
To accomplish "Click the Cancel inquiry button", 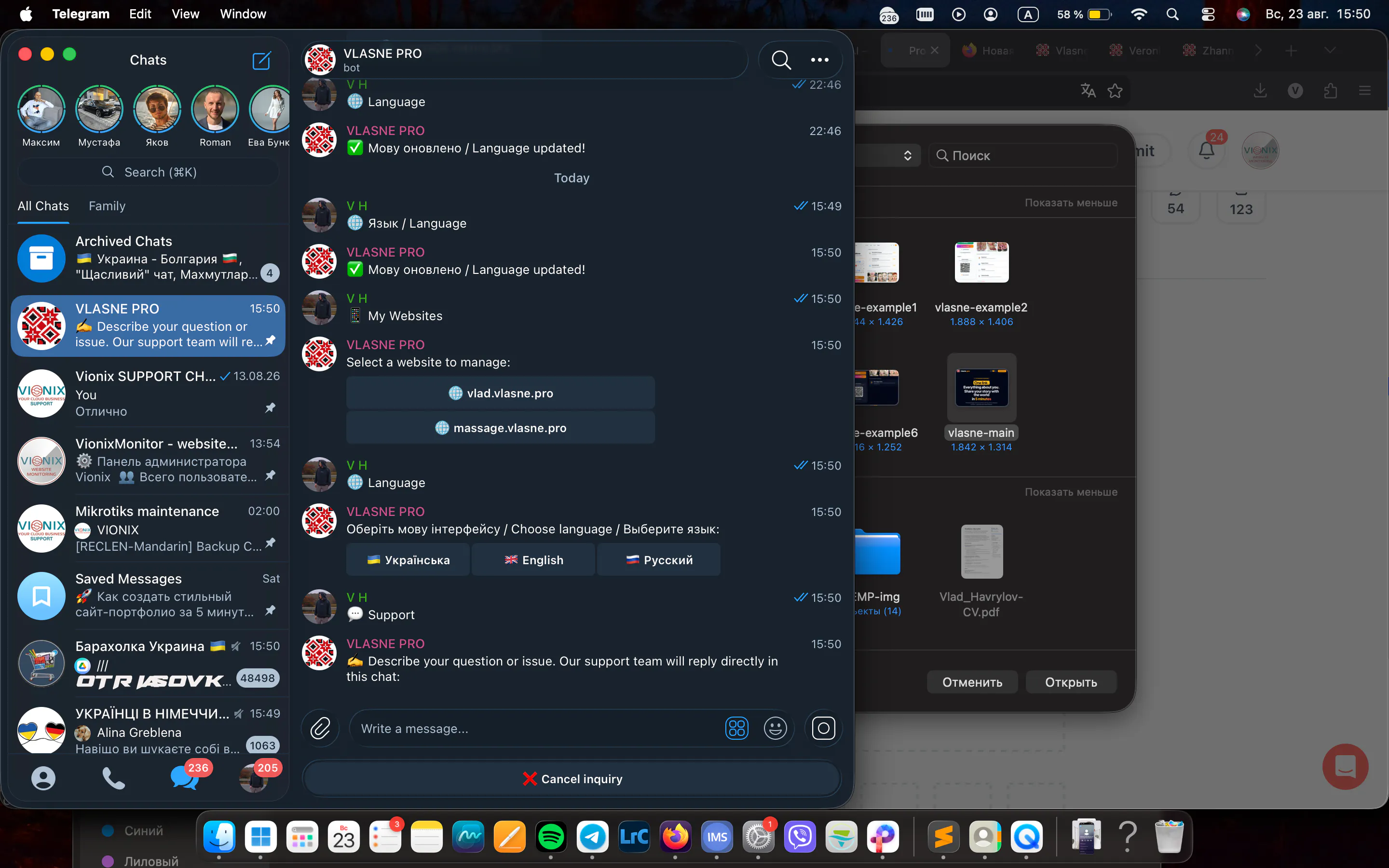I will coord(572,779).
